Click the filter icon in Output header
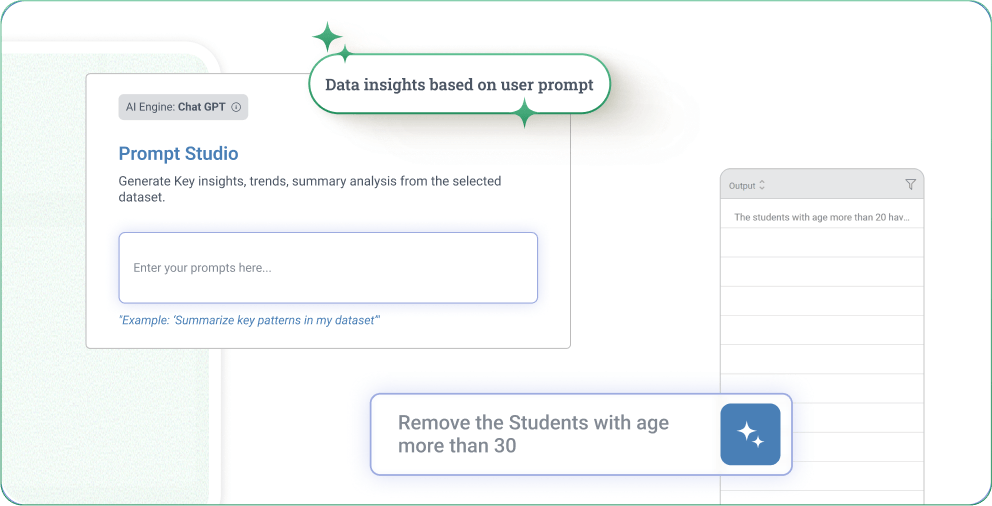This screenshot has width=992, height=506. pyautogui.click(x=910, y=184)
